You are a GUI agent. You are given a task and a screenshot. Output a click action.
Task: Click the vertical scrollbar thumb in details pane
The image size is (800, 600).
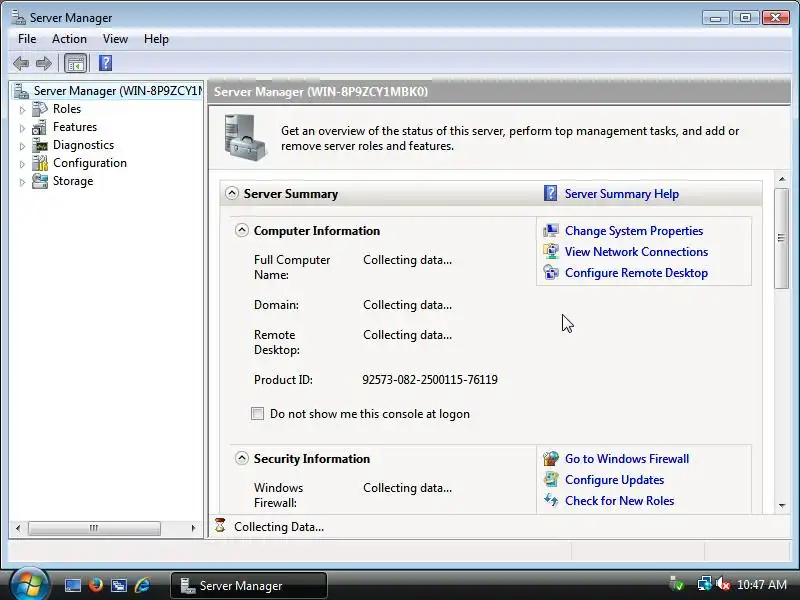tap(781, 238)
